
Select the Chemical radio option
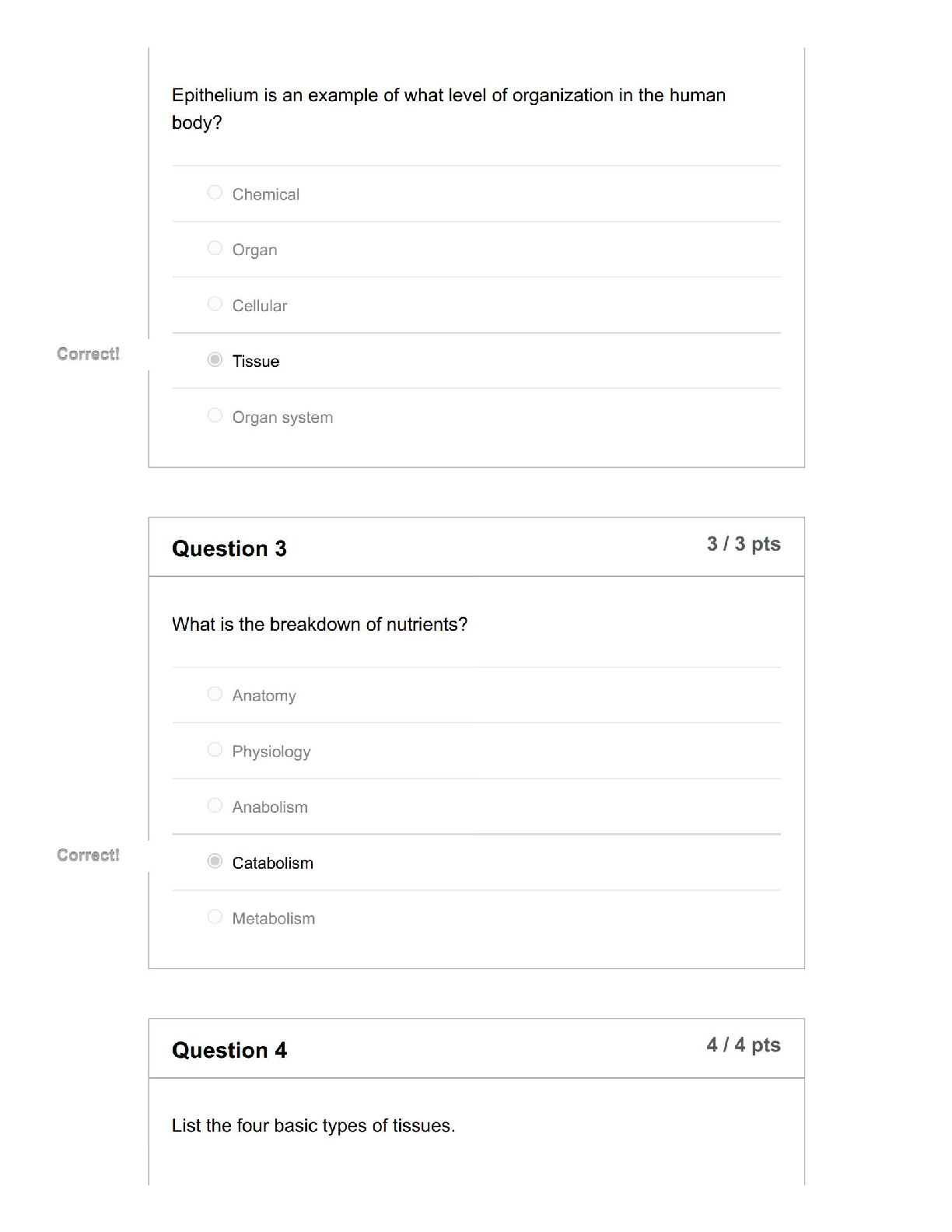click(x=215, y=192)
